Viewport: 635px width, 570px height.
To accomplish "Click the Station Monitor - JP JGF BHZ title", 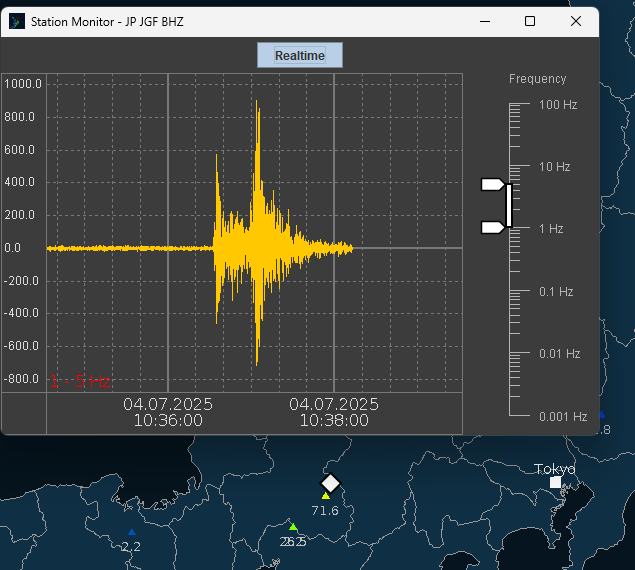I will coord(107,21).
